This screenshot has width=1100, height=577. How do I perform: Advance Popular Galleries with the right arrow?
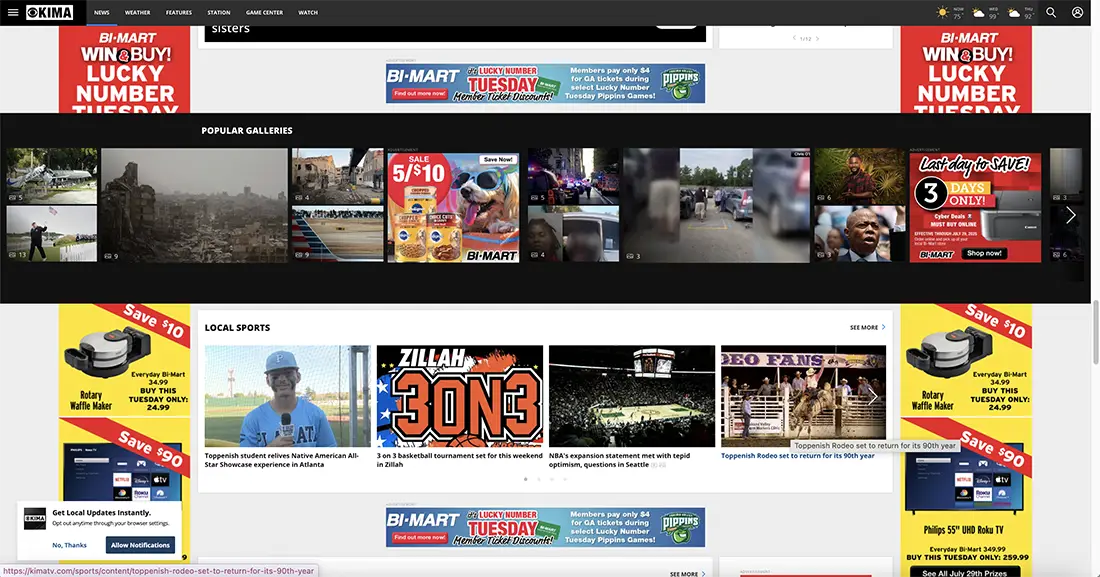pyautogui.click(x=1071, y=215)
